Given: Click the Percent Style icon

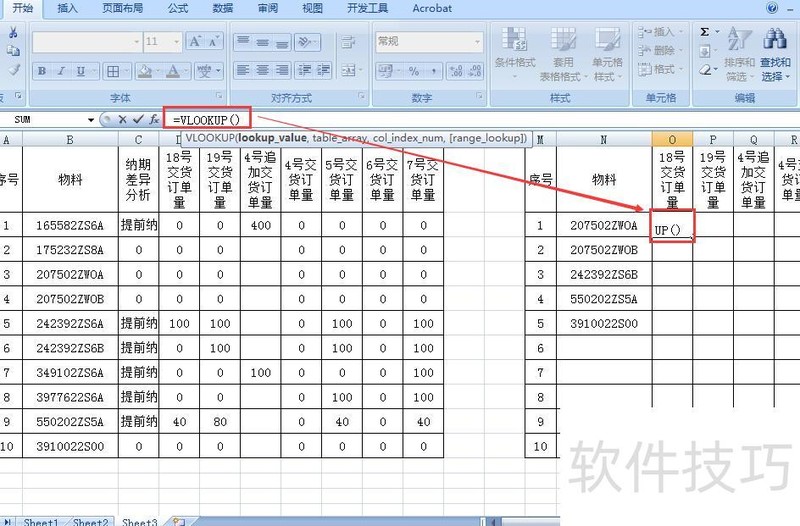Looking at the screenshot, I should [x=414, y=71].
